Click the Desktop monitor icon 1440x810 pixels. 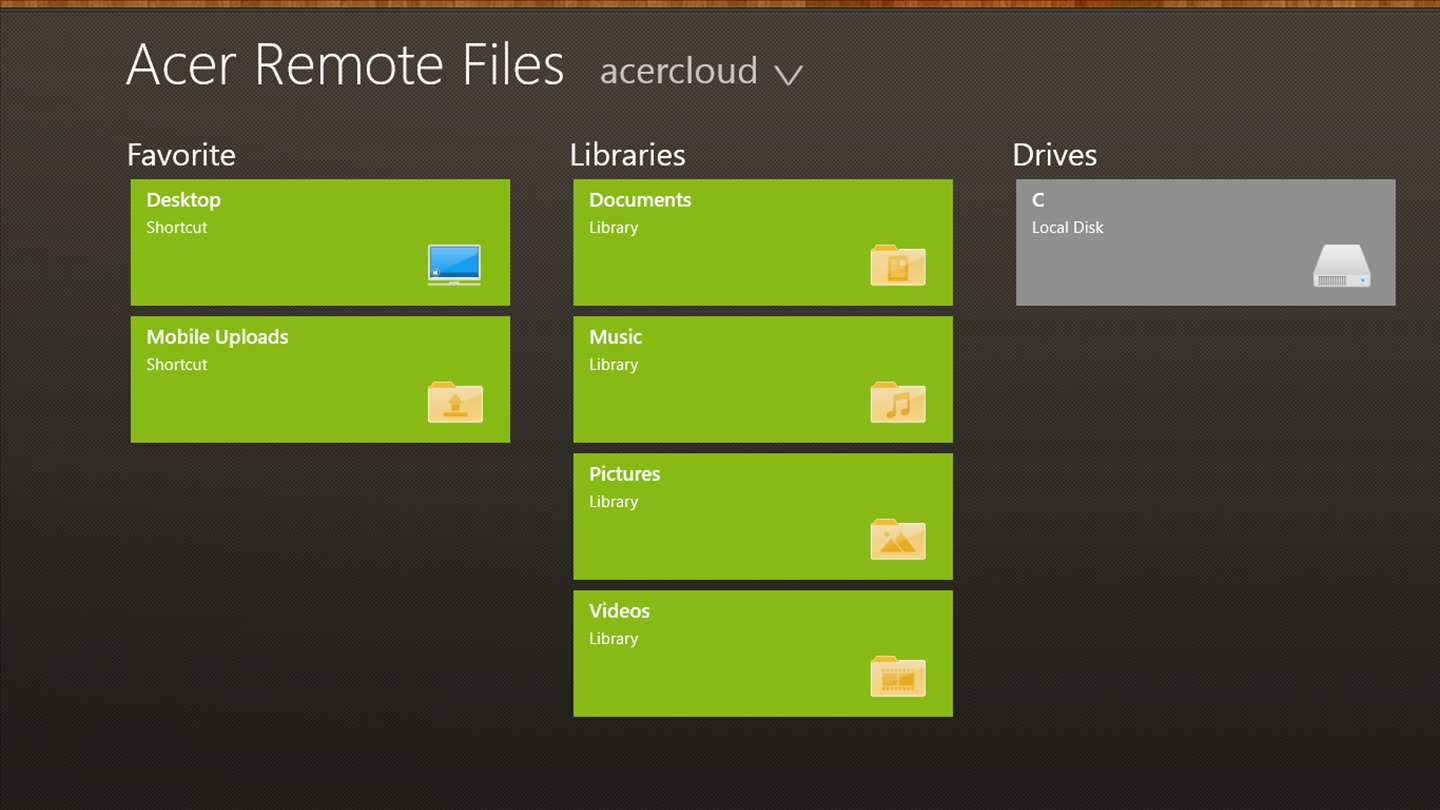454,265
